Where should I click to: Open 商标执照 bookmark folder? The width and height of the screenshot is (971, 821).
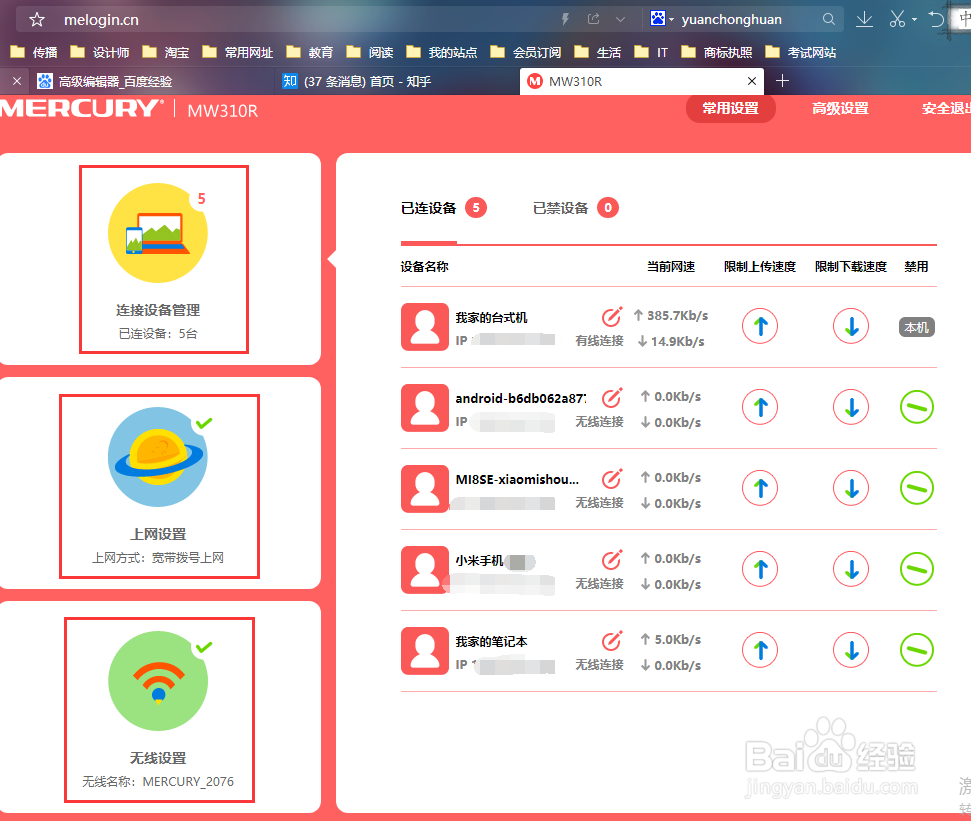(x=716, y=53)
